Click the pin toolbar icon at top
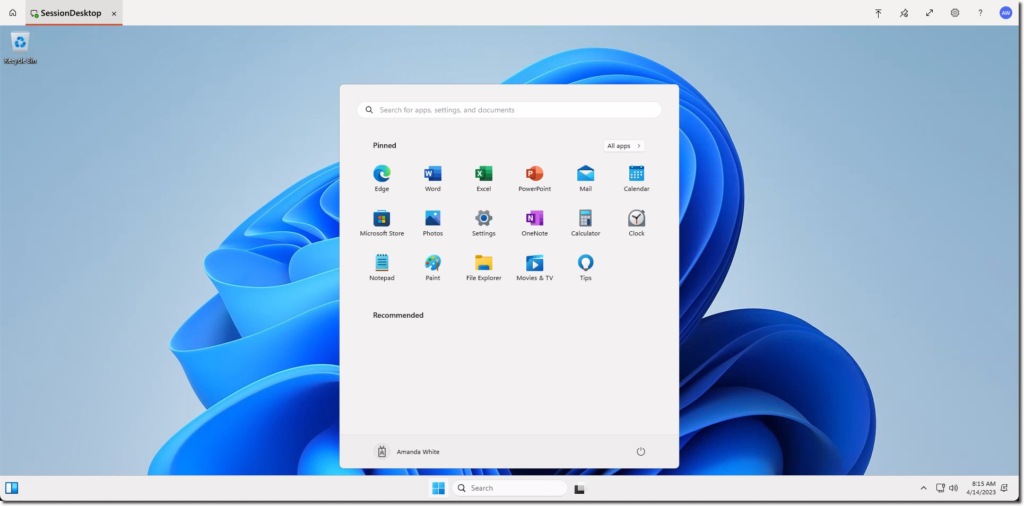1024x506 pixels. [x=904, y=13]
